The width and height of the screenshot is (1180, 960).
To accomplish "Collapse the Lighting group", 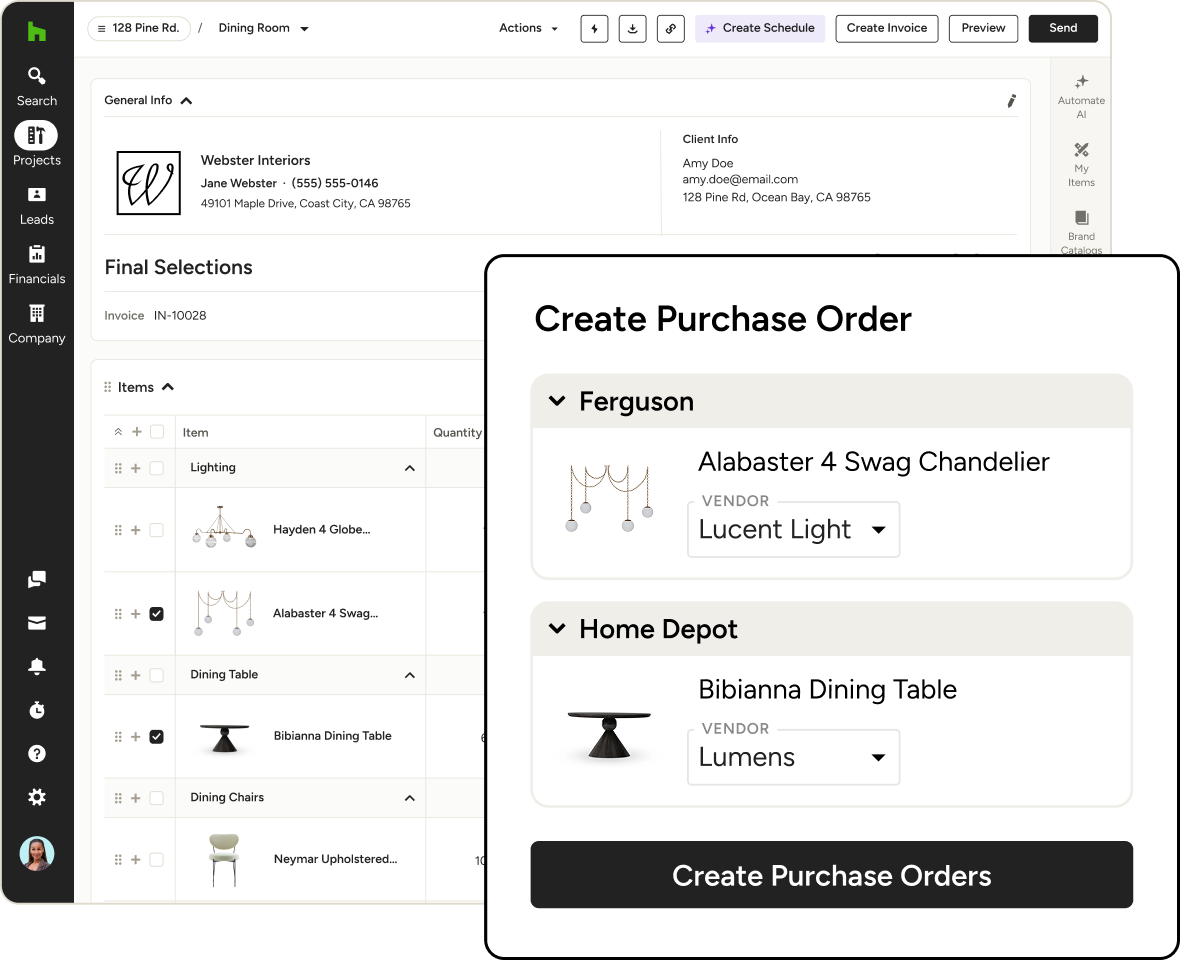I will point(409,468).
